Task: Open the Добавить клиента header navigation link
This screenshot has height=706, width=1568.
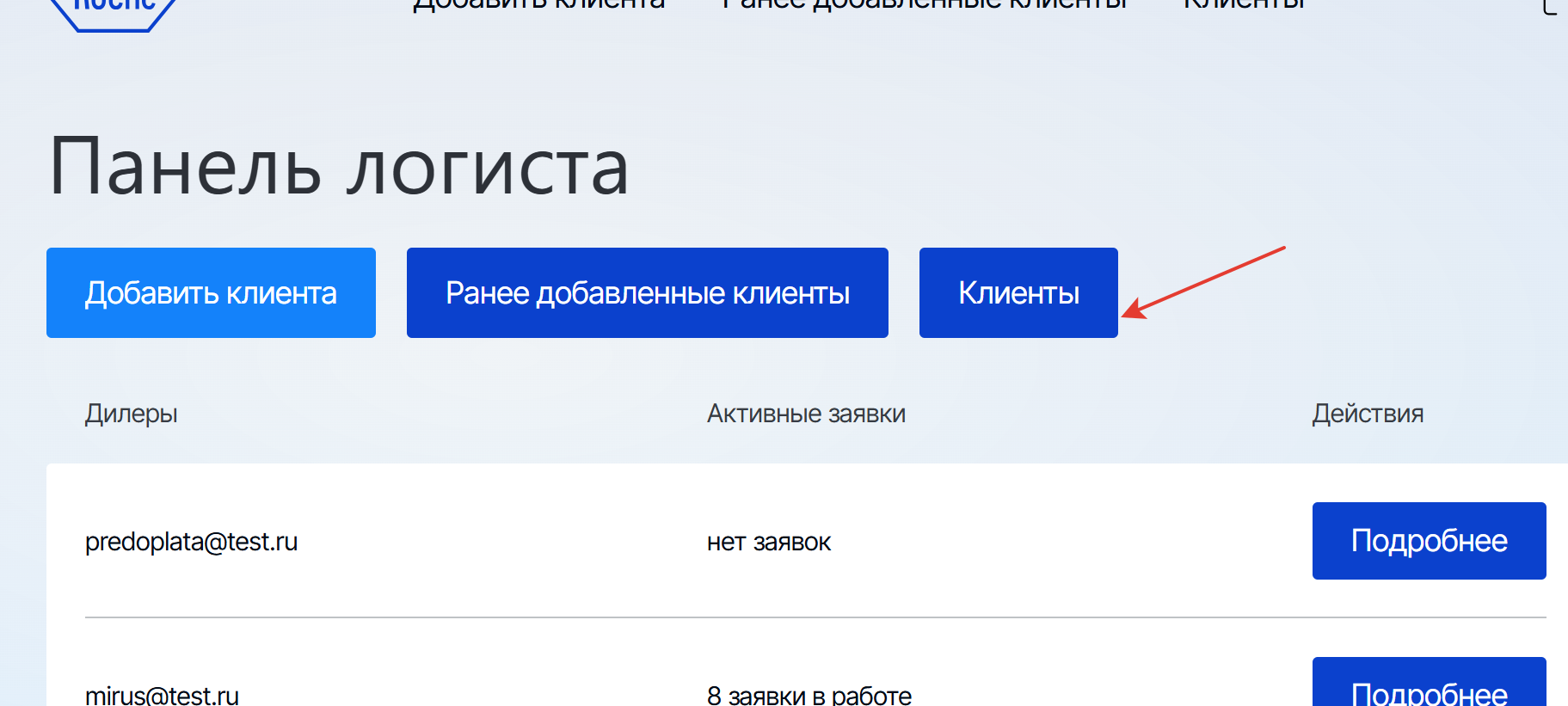Action: click(x=538, y=5)
